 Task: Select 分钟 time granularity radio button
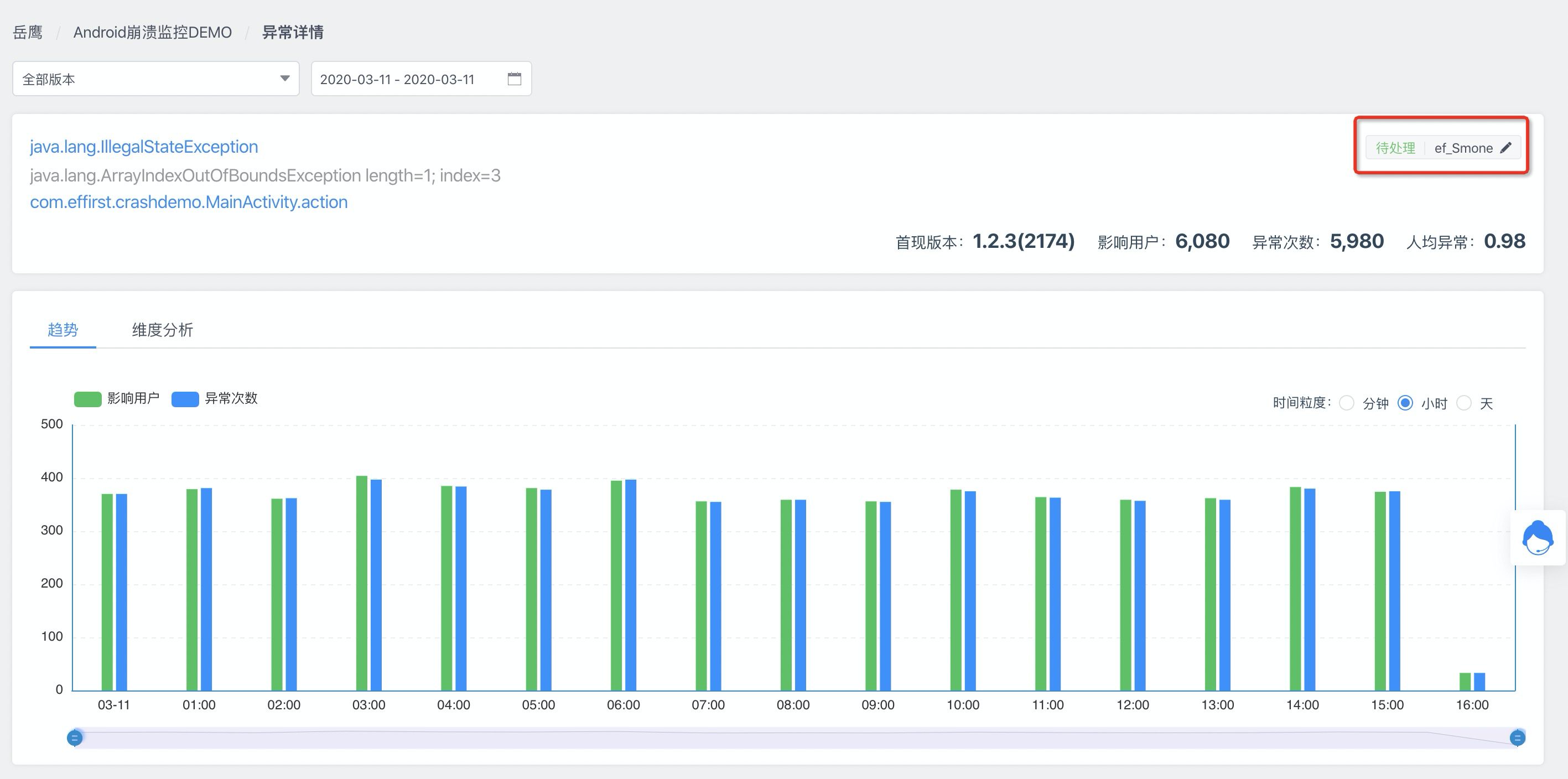pyautogui.click(x=1347, y=403)
